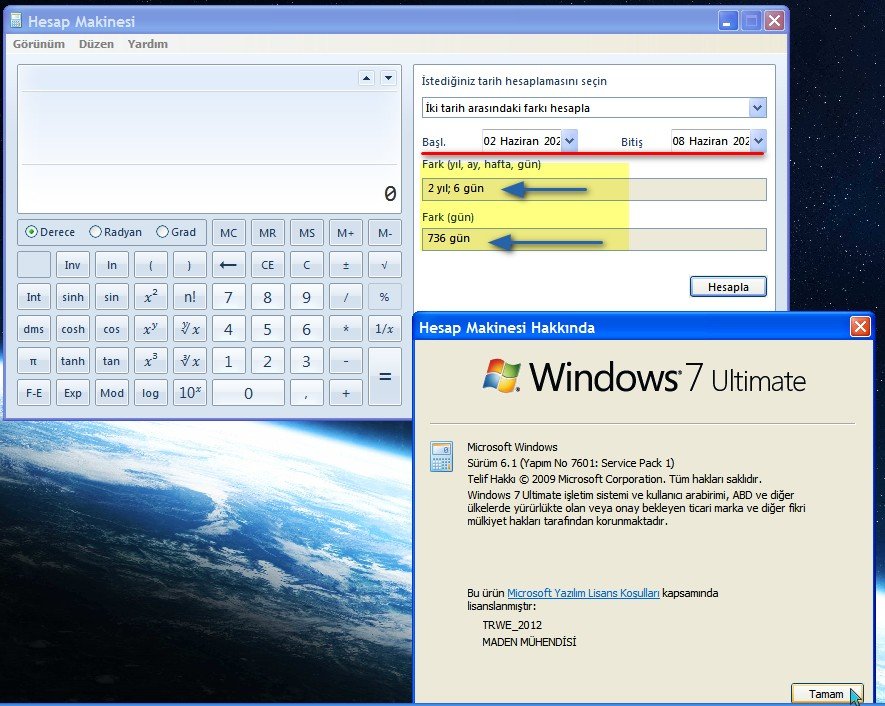Image resolution: width=885 pixels, height=706 pixels.
Task: Click the ln natural log key
Action: (x=112, y=265)
